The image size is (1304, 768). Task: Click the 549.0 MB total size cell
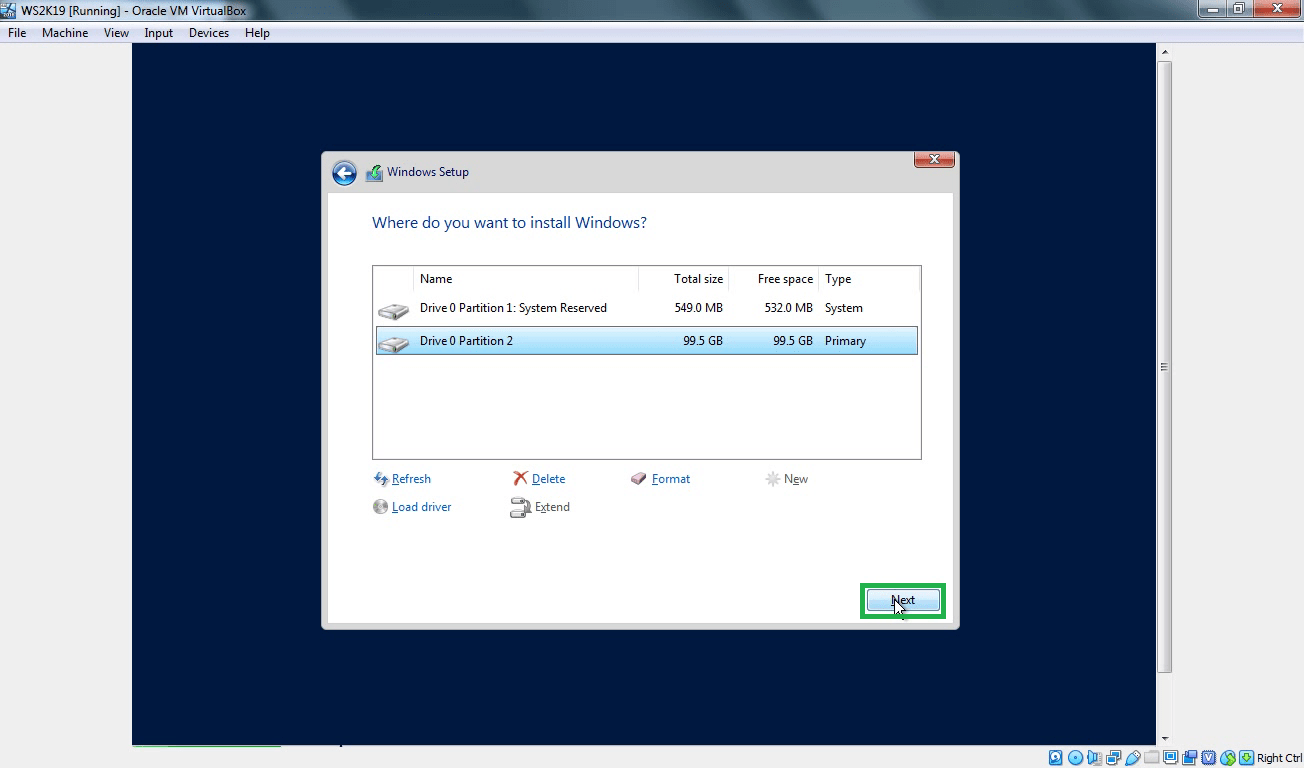pos(699,308)
